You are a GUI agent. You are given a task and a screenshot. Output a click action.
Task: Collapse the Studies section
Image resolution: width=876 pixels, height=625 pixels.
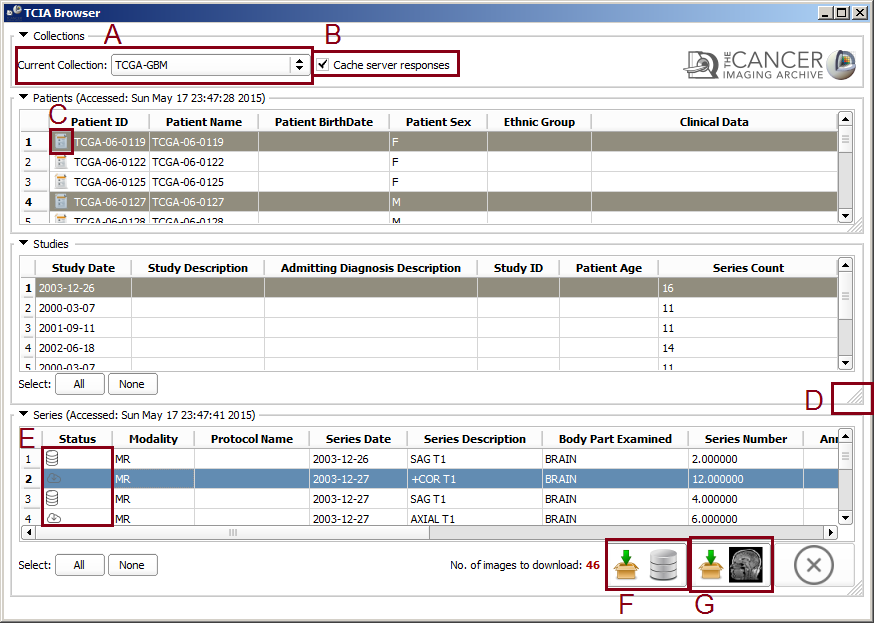tap(23, 243)
